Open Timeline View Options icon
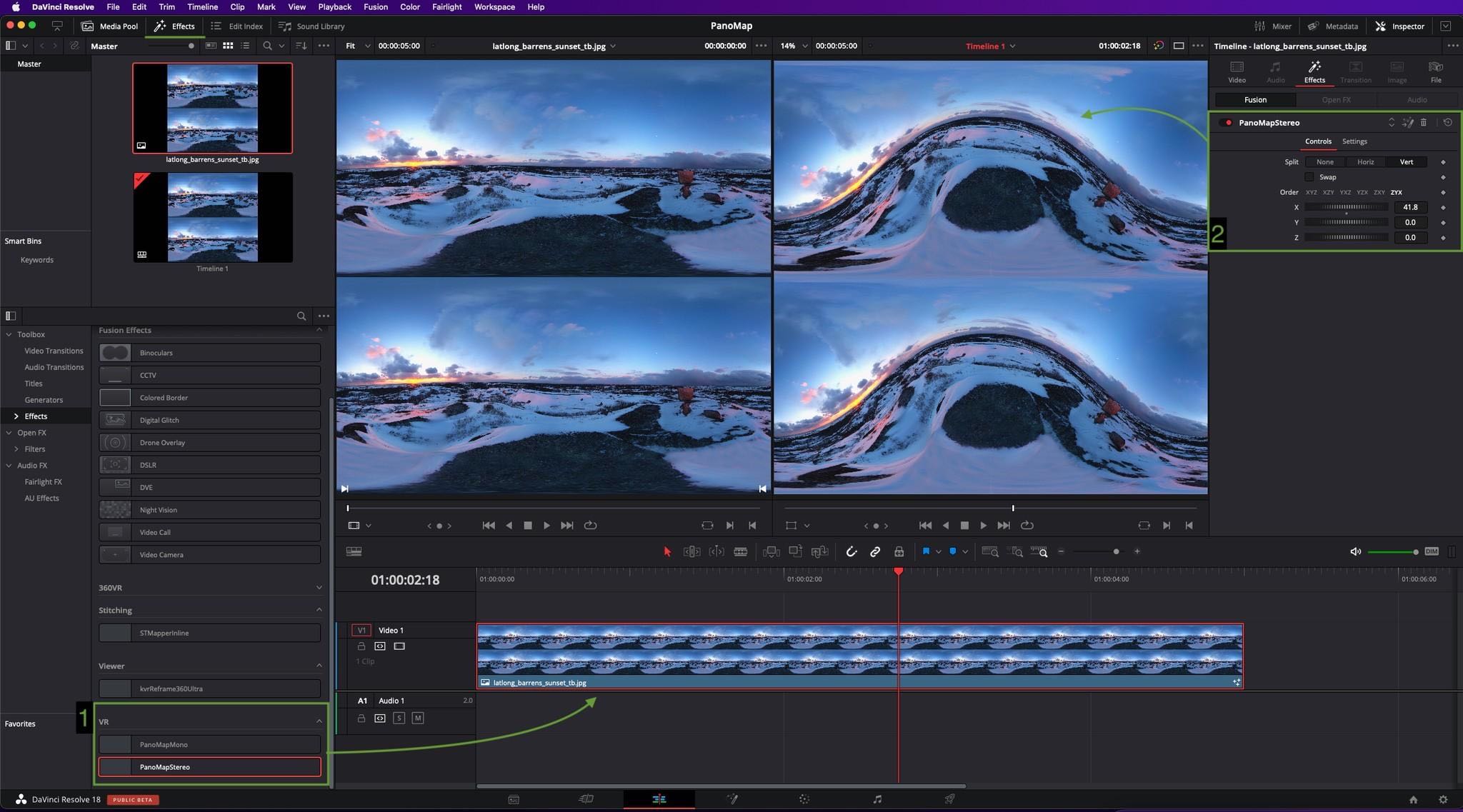This screenshot has height=812, width=1463. pyautogui.click(x=354, y=551)
